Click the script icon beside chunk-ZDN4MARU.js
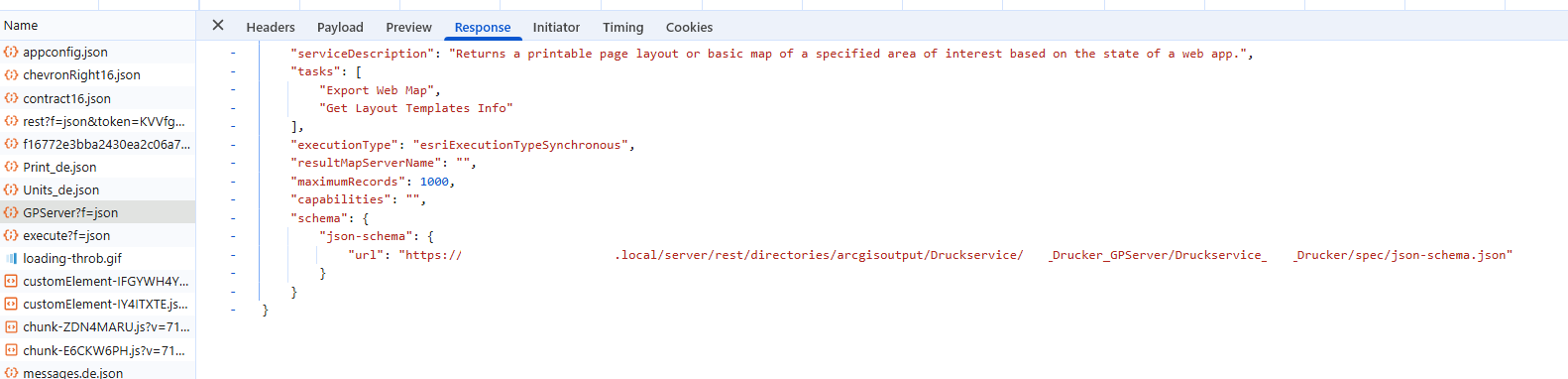 tap(11, 326)
